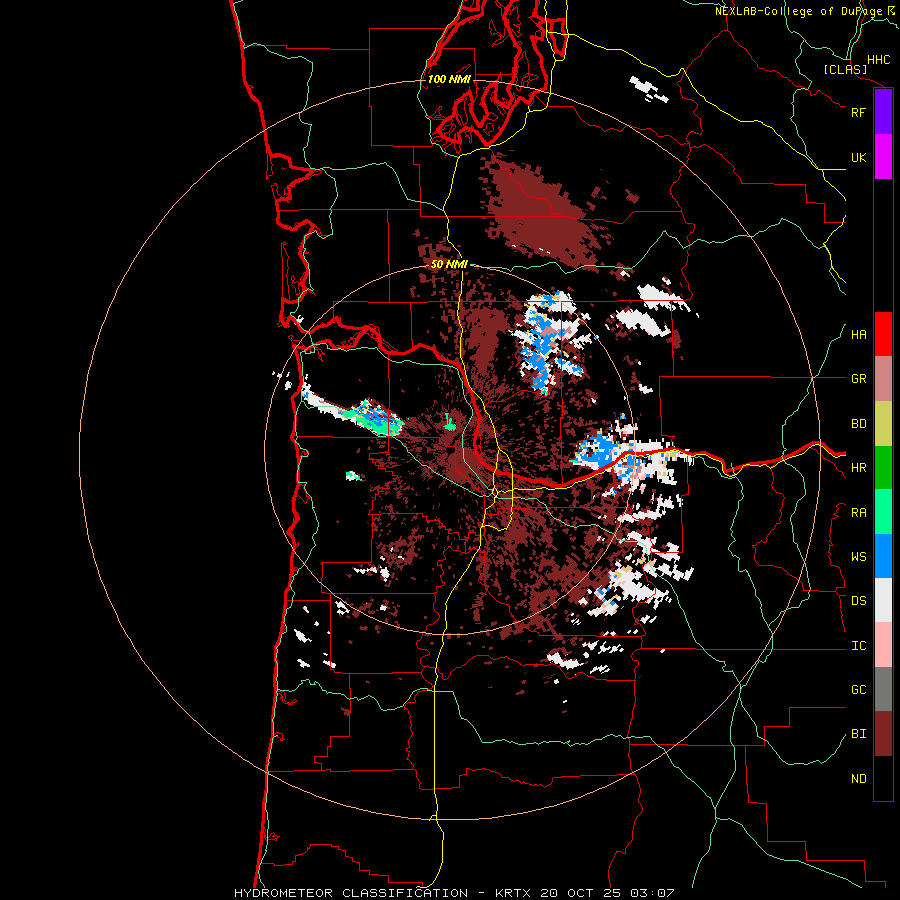Click the 'WS' legend label
The width and height of the screenshot is (900, 900).
point(859,557)
